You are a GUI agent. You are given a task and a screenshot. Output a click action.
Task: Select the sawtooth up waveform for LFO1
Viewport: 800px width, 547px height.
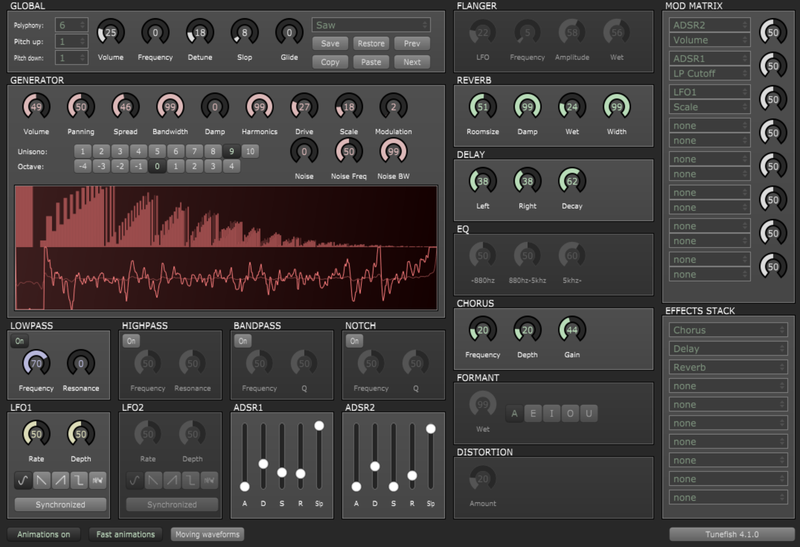[60, 480]
